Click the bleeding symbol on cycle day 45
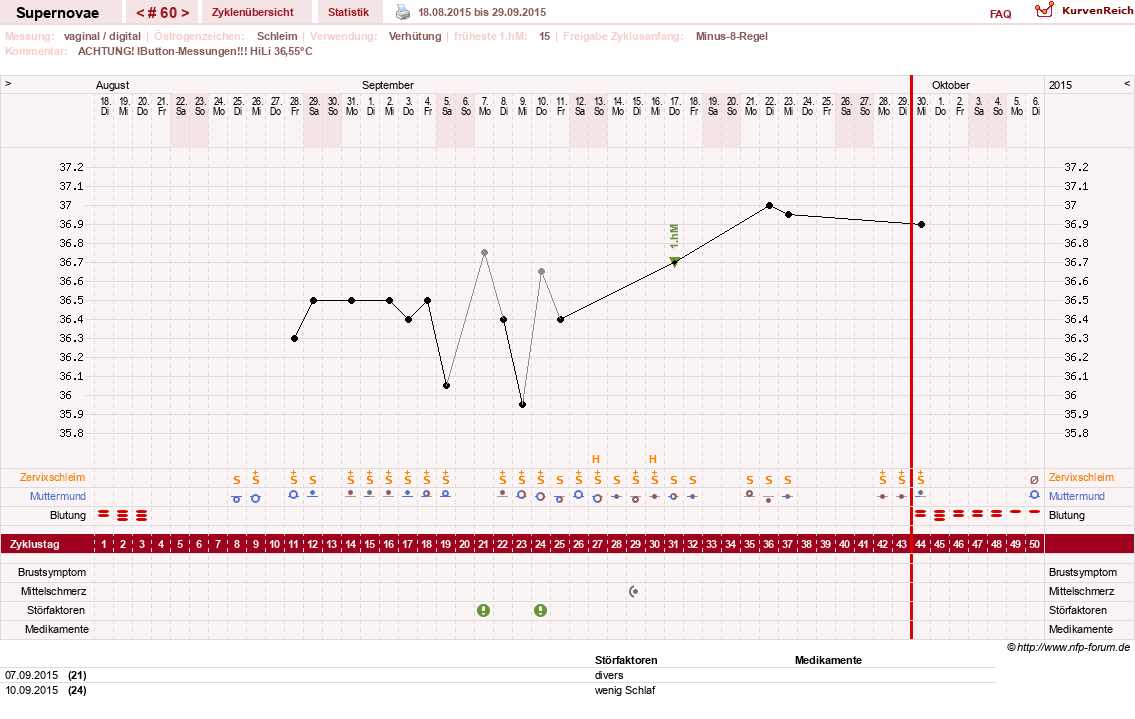This screenshot has width=1135, height=719. [940, 516]
